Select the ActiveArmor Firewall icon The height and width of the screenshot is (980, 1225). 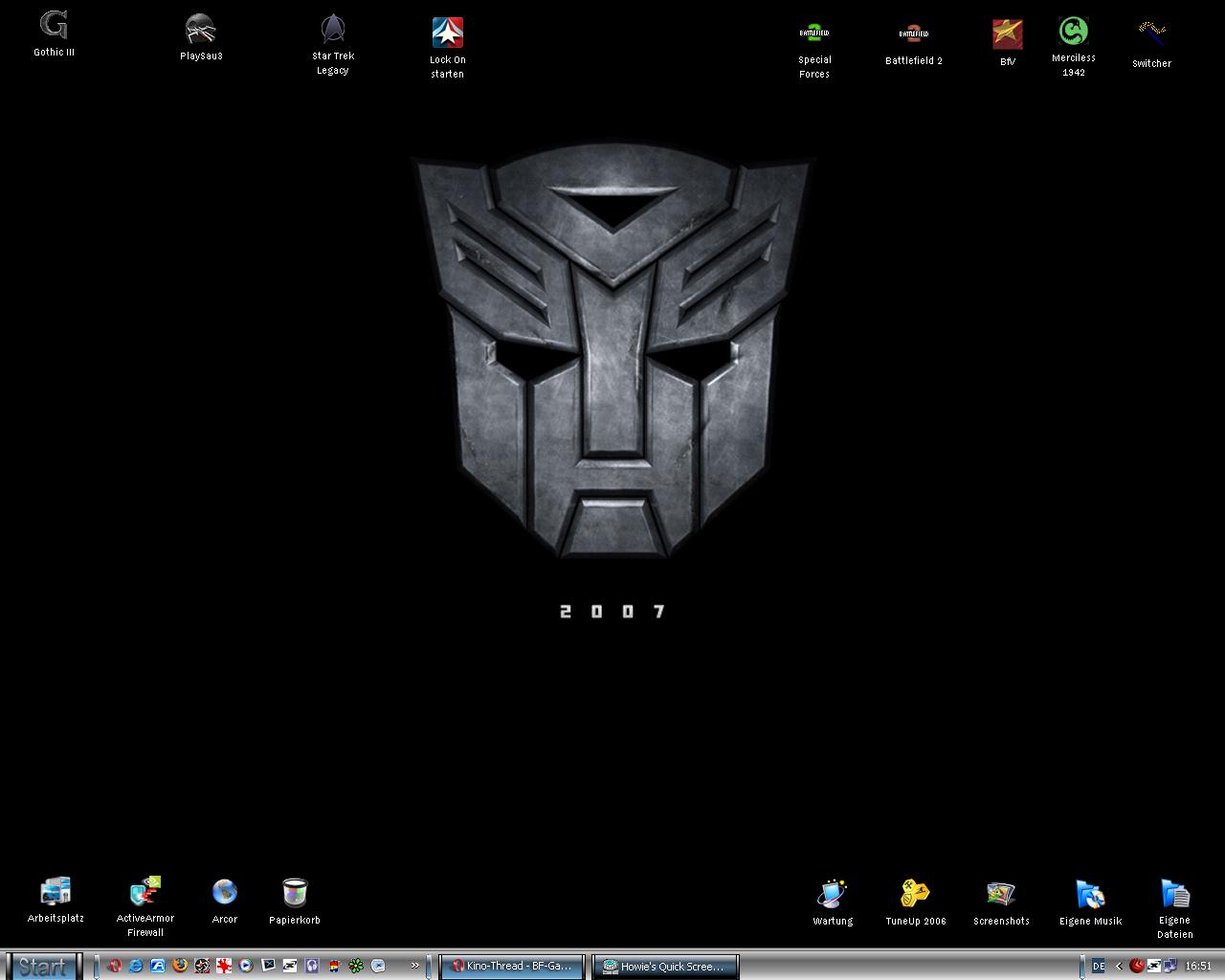pyautogui.click(x=145, y=907)
